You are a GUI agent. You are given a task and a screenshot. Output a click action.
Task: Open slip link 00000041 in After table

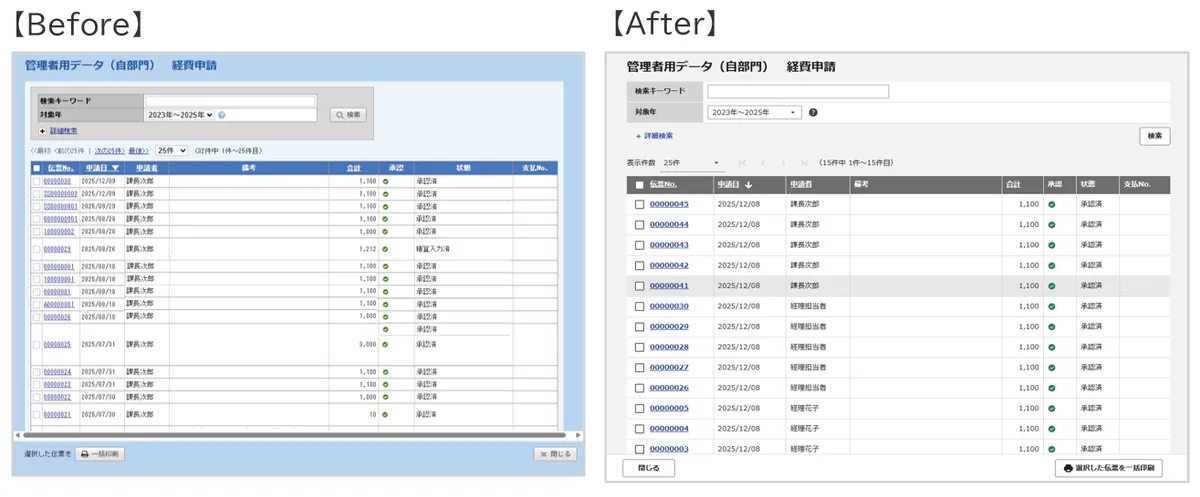tap(669, 286)
